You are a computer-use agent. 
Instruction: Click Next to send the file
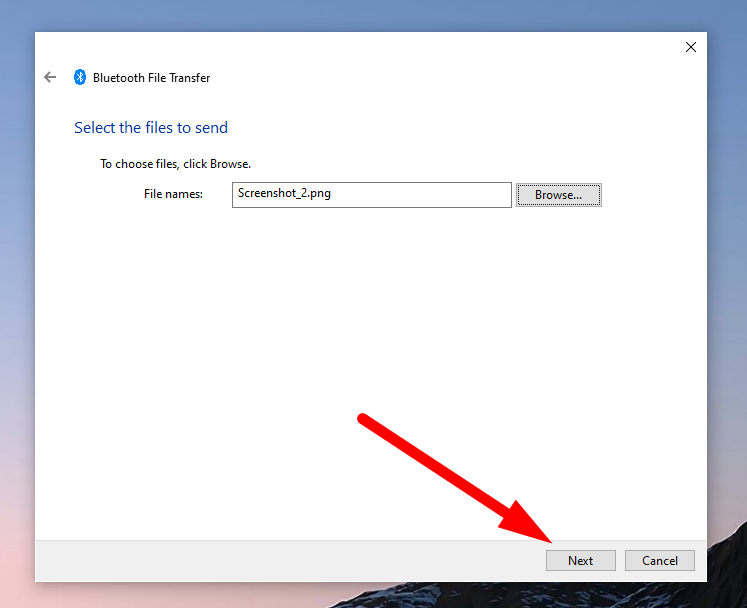coord(580,560)
